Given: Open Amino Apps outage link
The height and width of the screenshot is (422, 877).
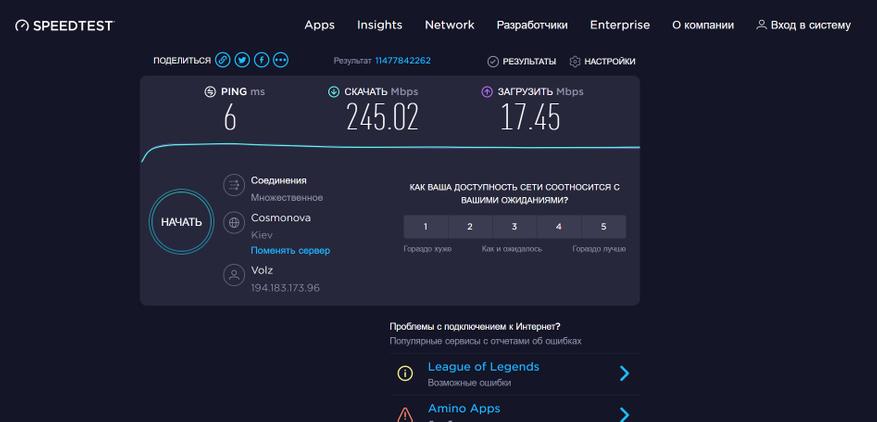Looking at the screenshot, I should pyautogui.click(x=464, y=409).
